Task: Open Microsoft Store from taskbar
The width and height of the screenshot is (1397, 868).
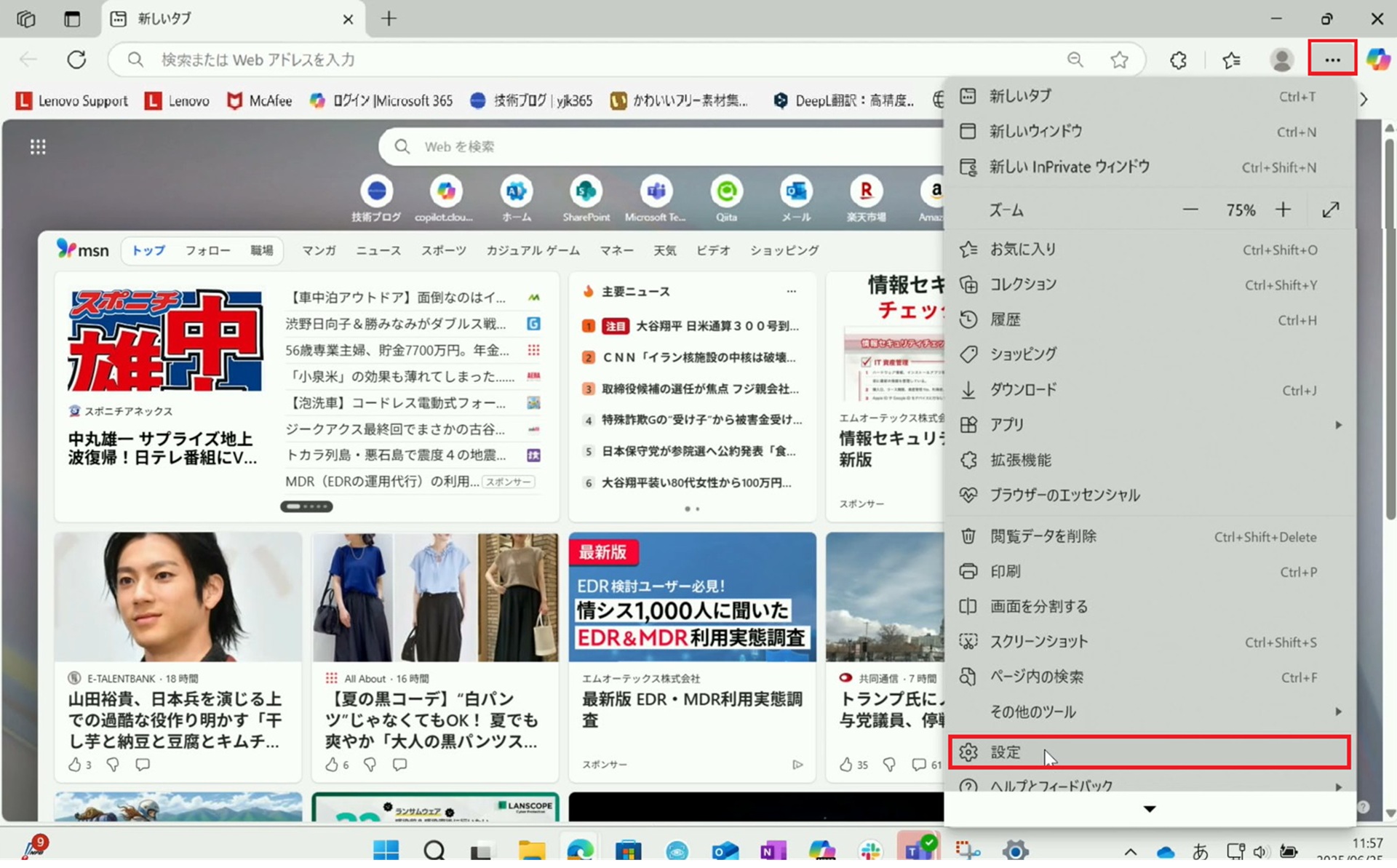Action: (x=628, y=850)
